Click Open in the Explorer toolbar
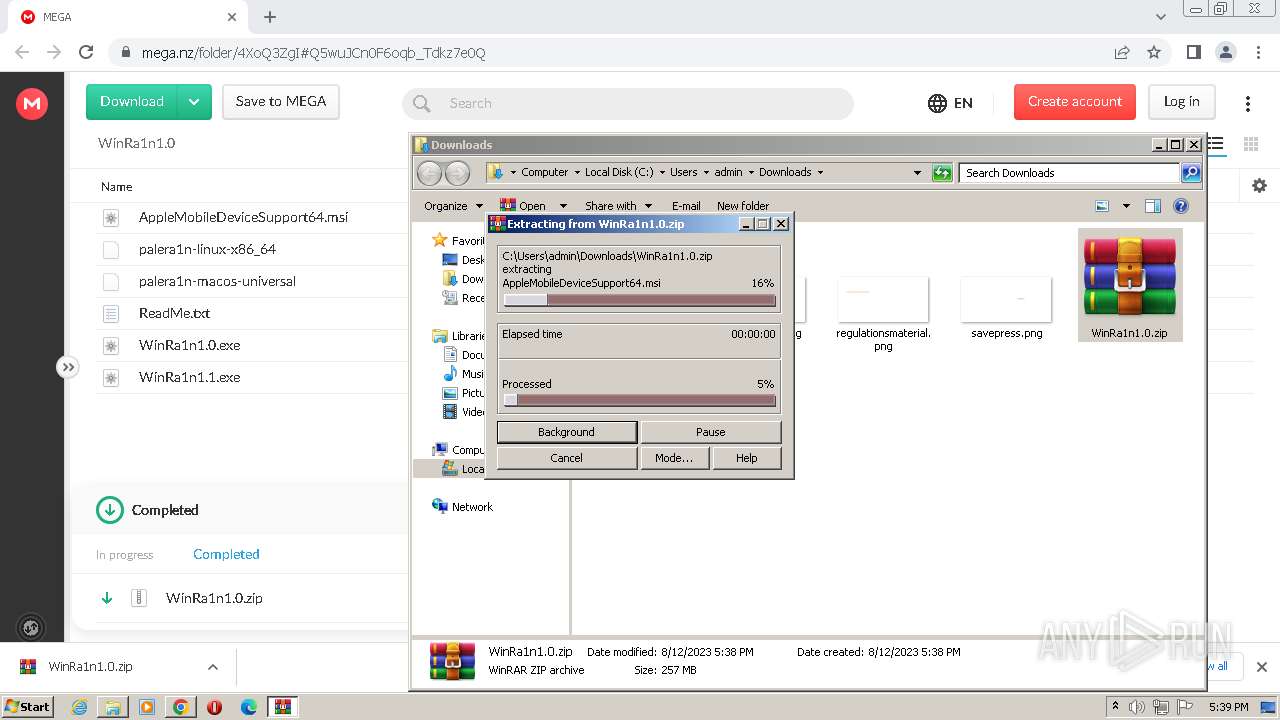The width and height of the screenshot is (1280, 720). [x=524, y=206]
